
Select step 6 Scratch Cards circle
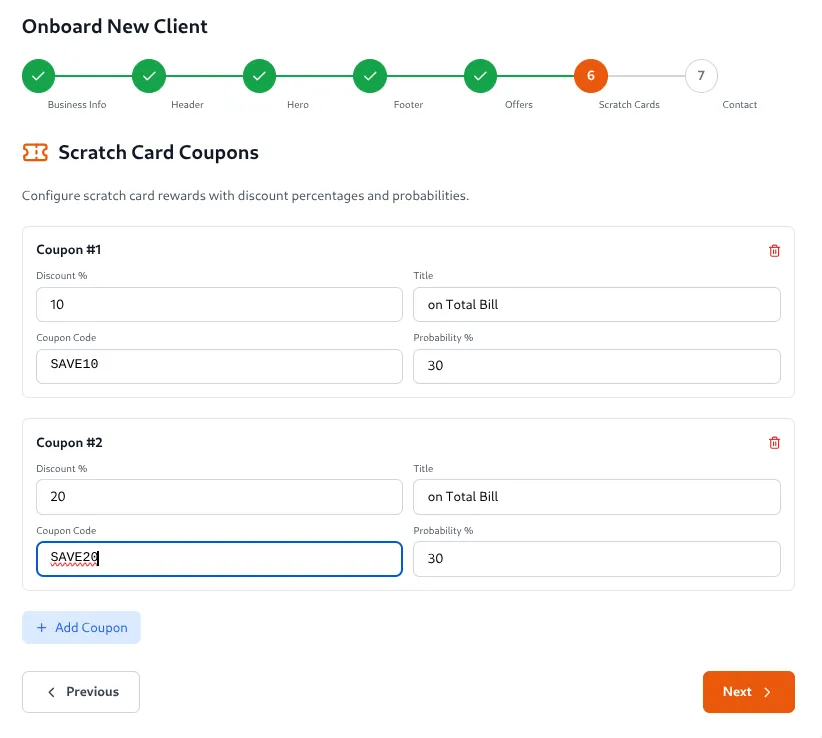pyautogui.click(x=591, y=76)
